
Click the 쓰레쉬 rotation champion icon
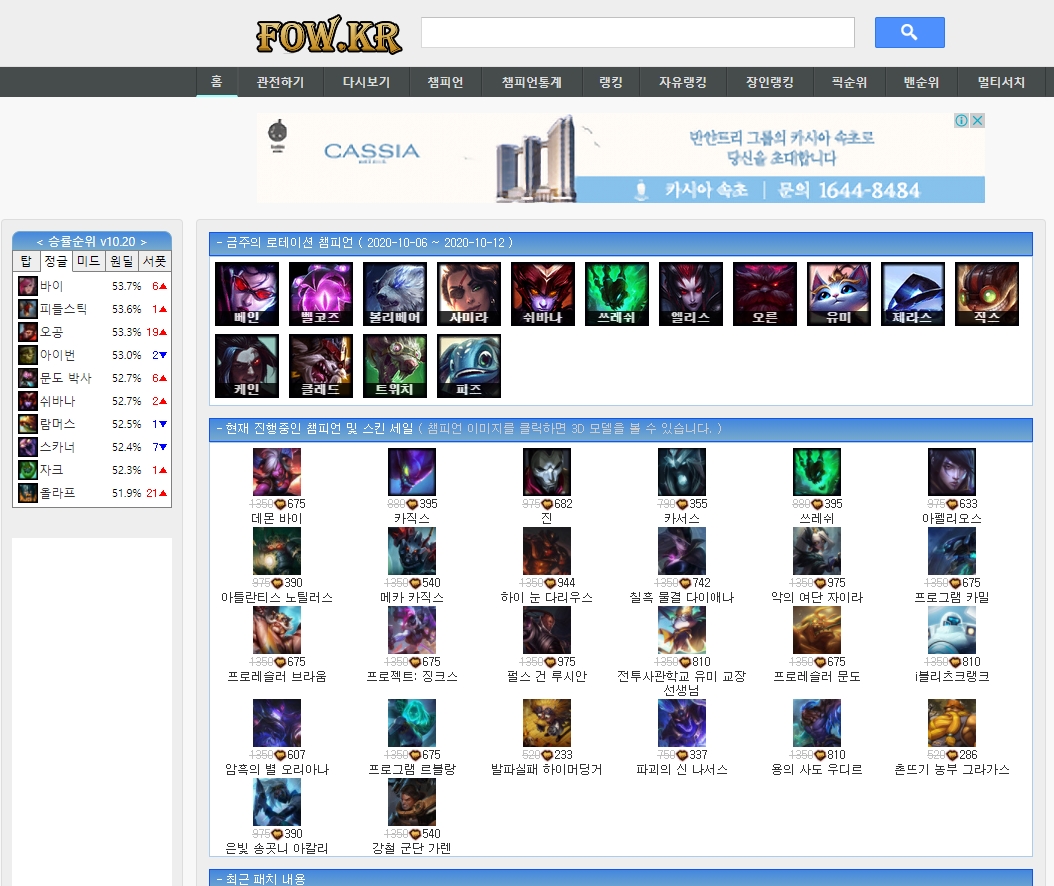pos(616,294)
